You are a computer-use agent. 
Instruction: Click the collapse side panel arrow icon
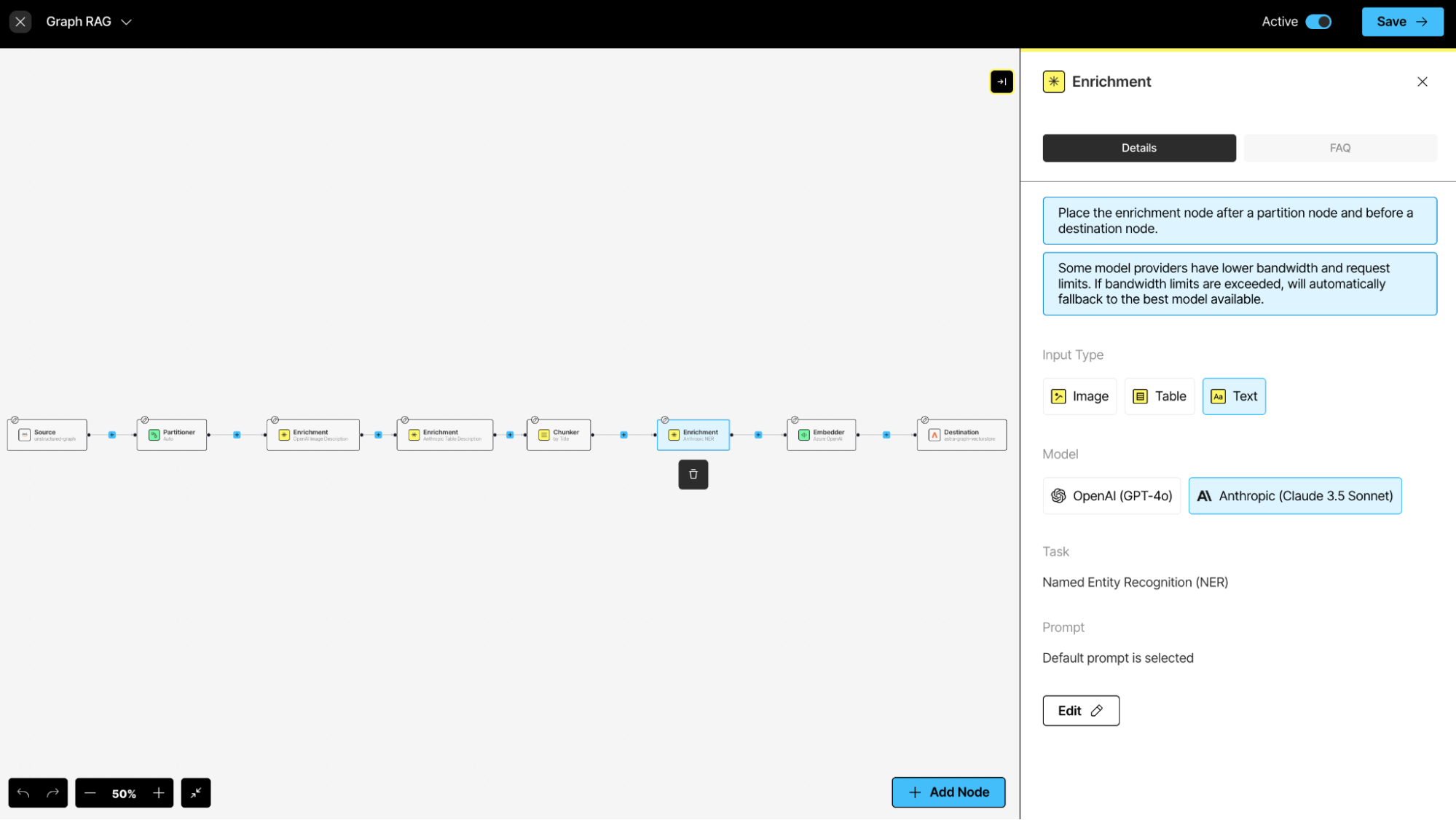pos(1002,82)
